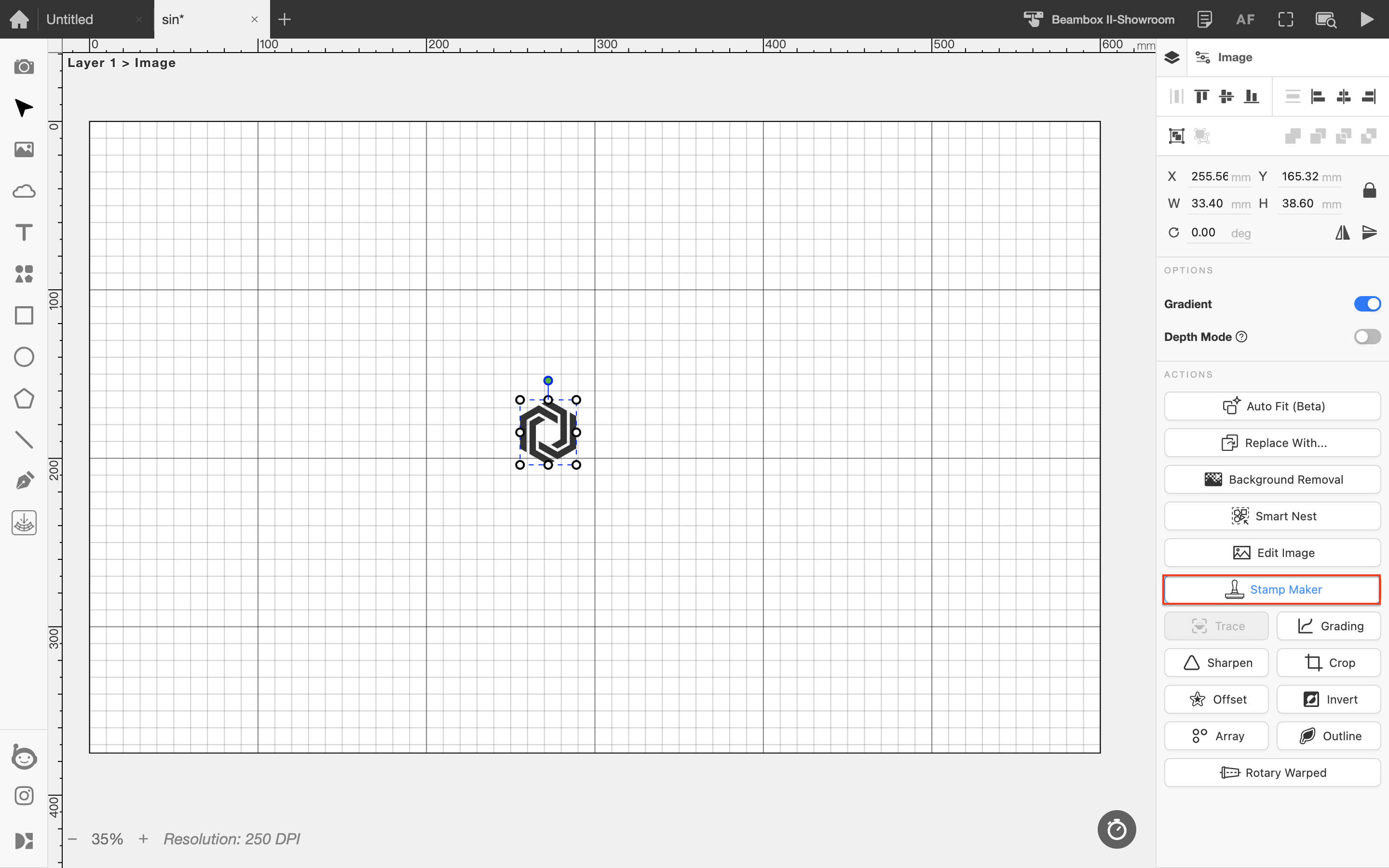This screenshot has height=868, width=1389.
Task: Select the Rectangle tool
Action: (x=24, y=315)
